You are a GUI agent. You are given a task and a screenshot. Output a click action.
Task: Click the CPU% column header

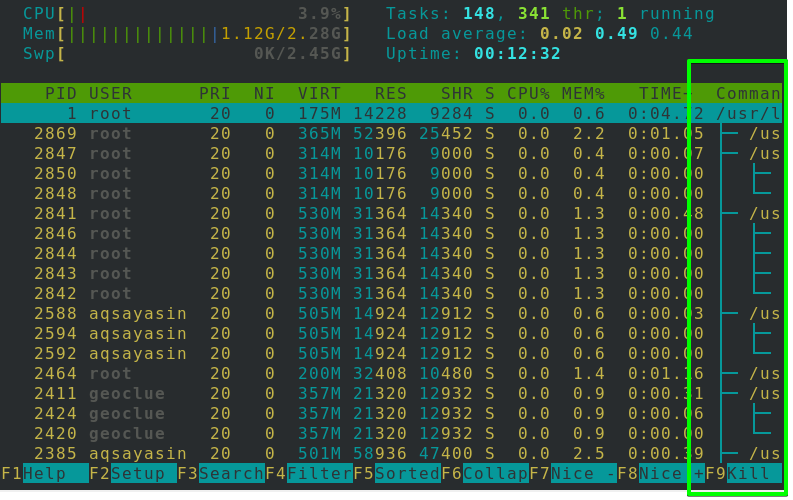(x=527, y=93)
